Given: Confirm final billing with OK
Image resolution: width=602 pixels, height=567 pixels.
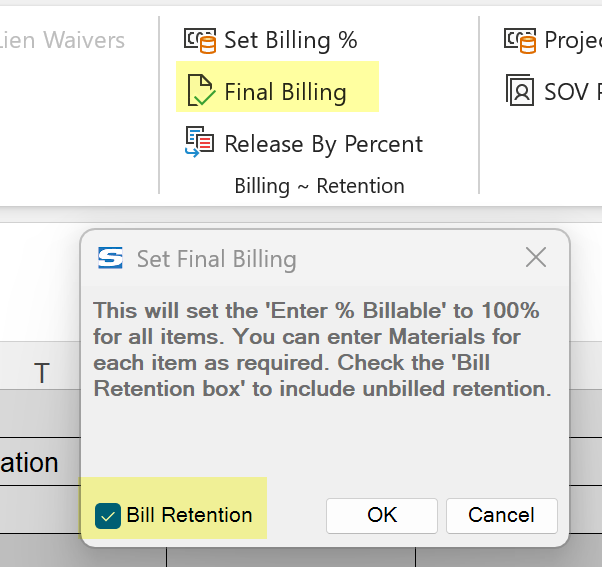Looking at the screenshot, I should (382, 516).
